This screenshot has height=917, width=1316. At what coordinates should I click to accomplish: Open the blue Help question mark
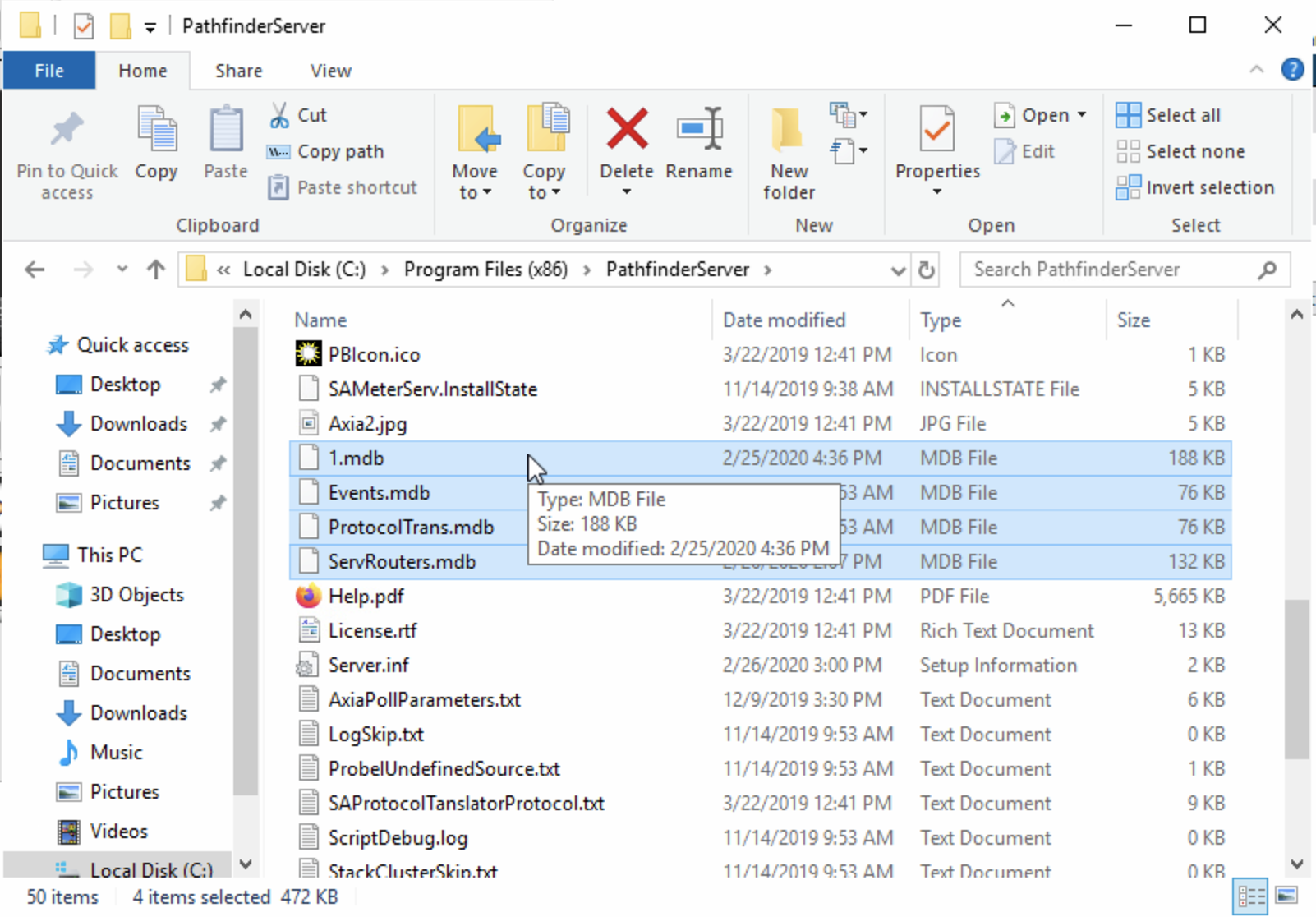pyautogui.click(x=1292, y=70)
